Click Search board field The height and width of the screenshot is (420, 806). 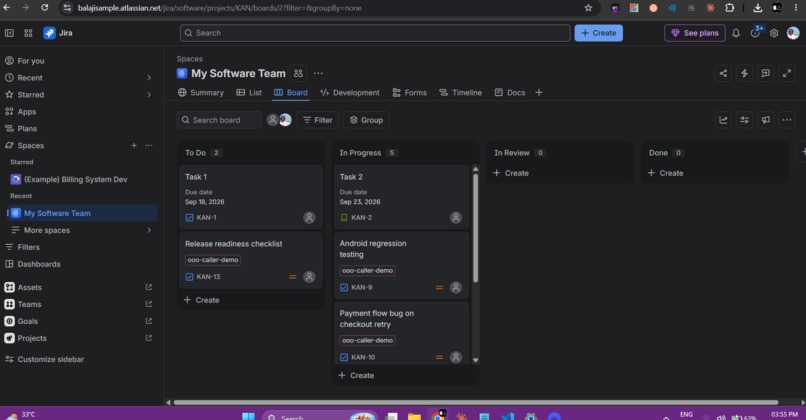219,120
